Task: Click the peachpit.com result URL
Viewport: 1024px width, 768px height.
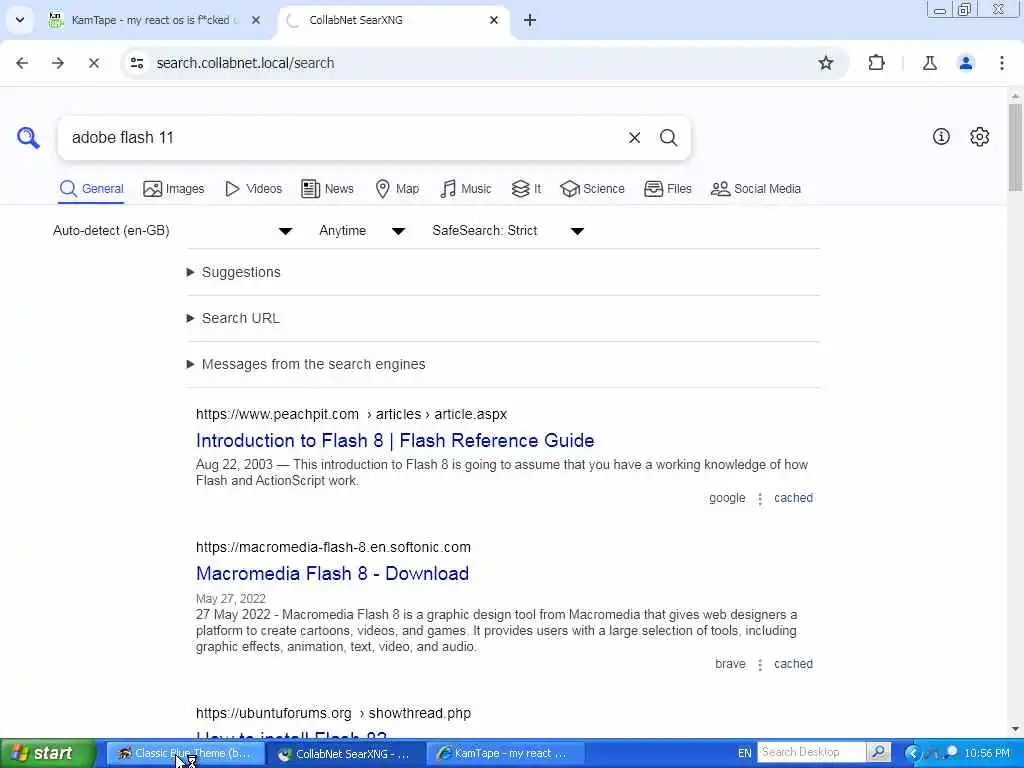Action: (351, 414)
